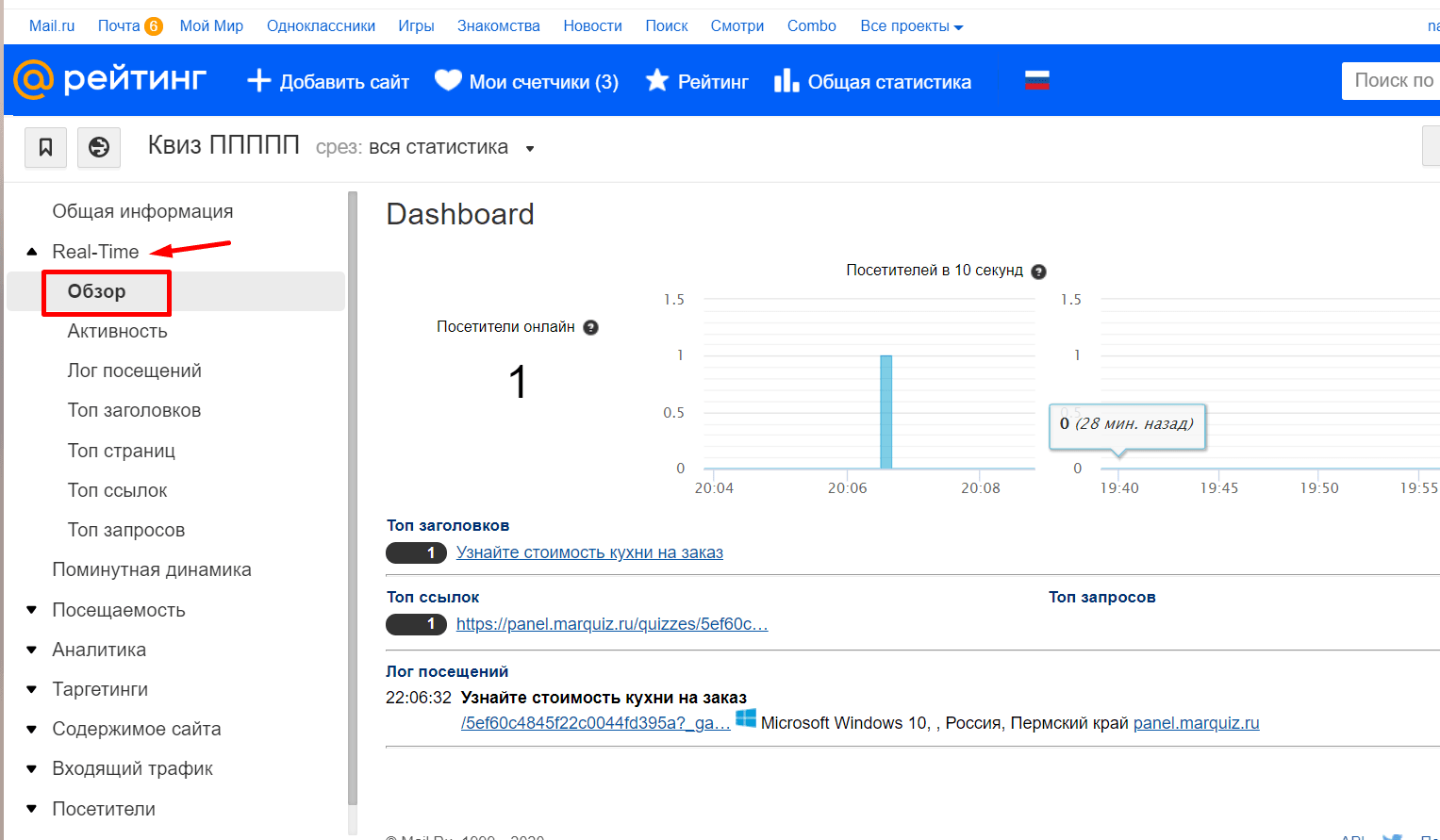Collapse the Real-Time section arrow

(x=32, y=252)
